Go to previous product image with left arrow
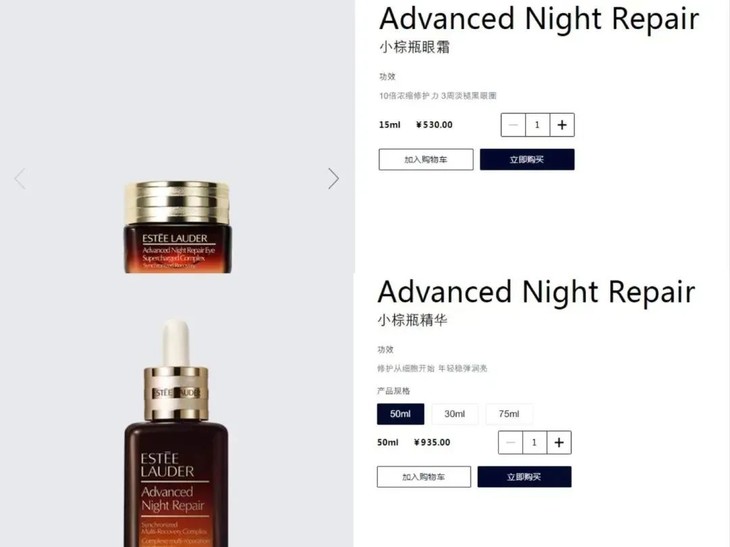This screenshot has height=547, width=730. tap(20, 179)
